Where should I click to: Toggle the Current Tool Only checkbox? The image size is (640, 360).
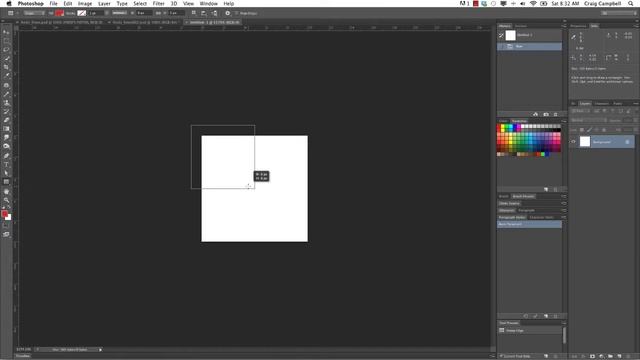point(501,356)
